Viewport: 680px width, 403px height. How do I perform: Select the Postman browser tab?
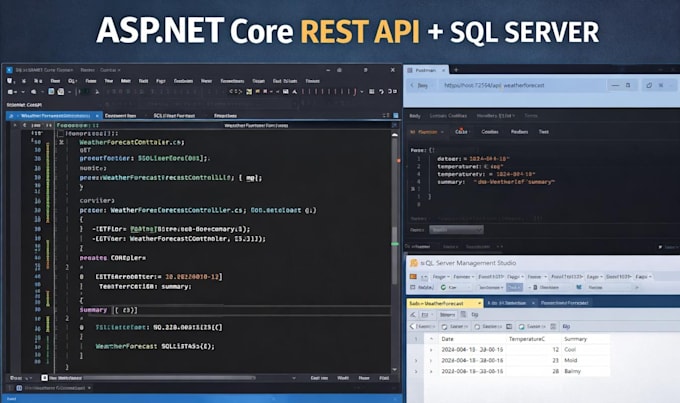425,70
